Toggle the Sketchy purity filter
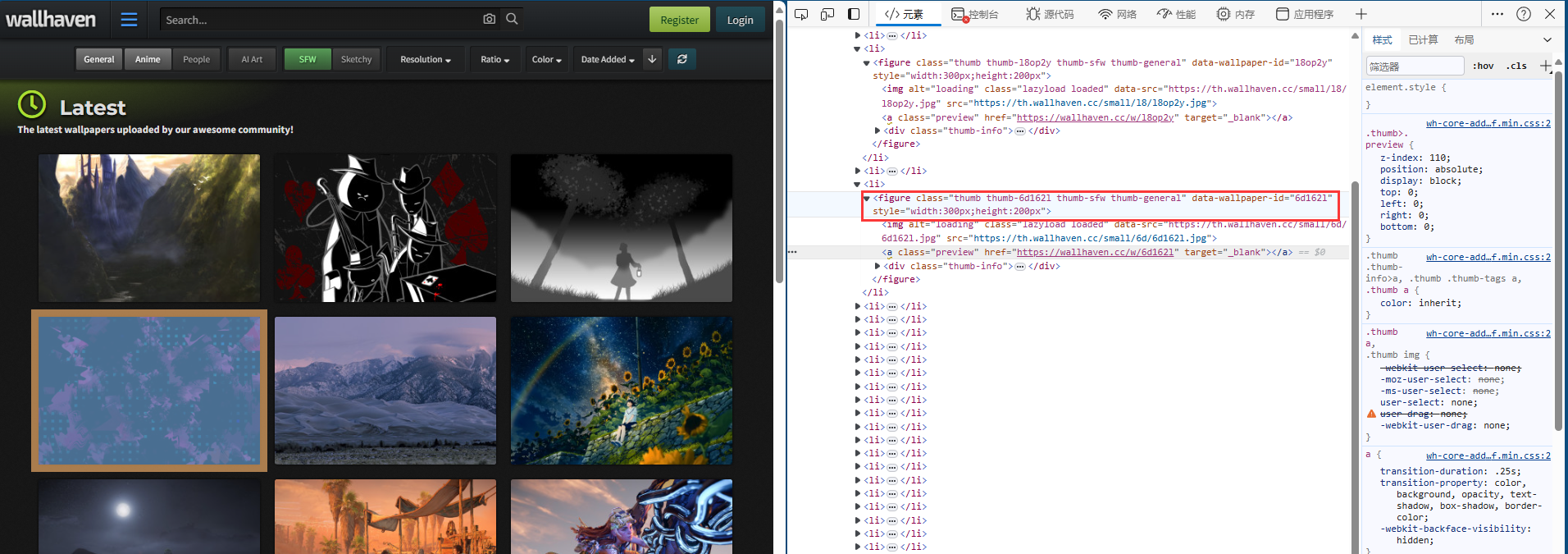This screenshot has width=1568, height=554. (356, 59)
